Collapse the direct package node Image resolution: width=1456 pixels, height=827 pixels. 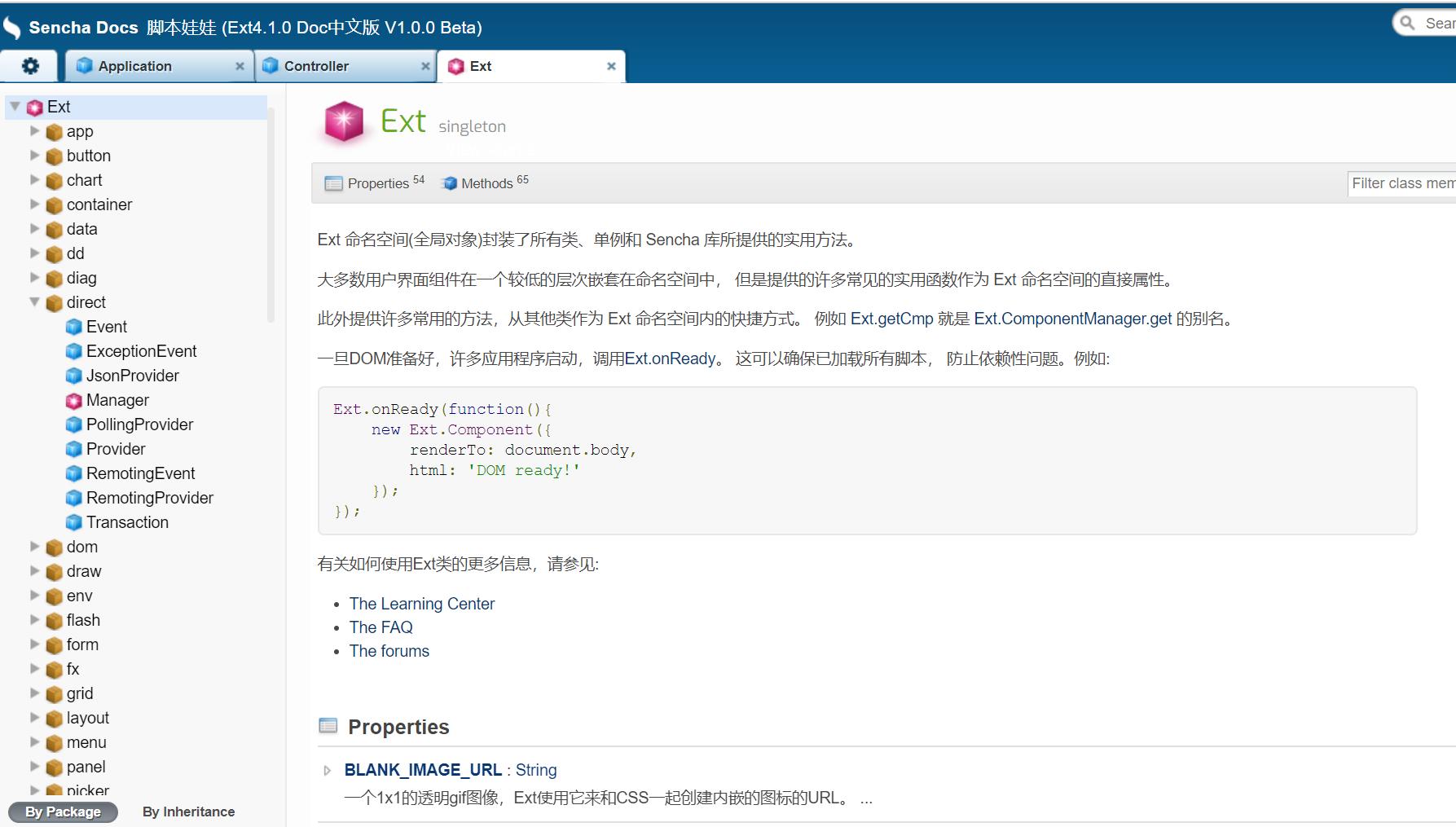(34, 302)
